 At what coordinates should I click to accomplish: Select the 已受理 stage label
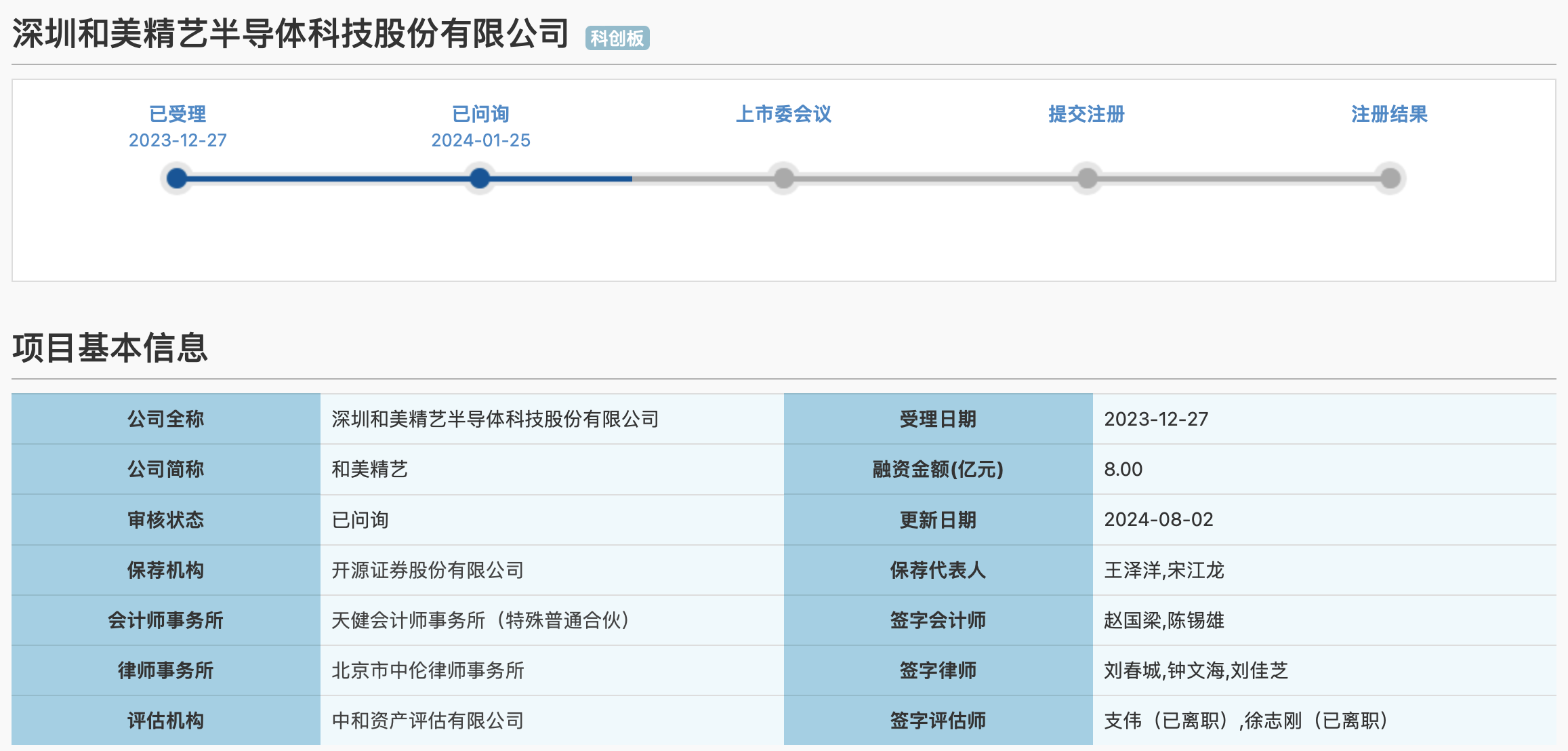pos(178,114)
